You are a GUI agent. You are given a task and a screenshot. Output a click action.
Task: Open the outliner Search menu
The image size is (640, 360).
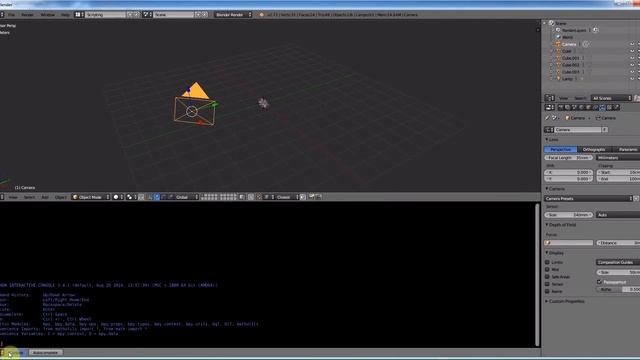click(x=580, y=98)
